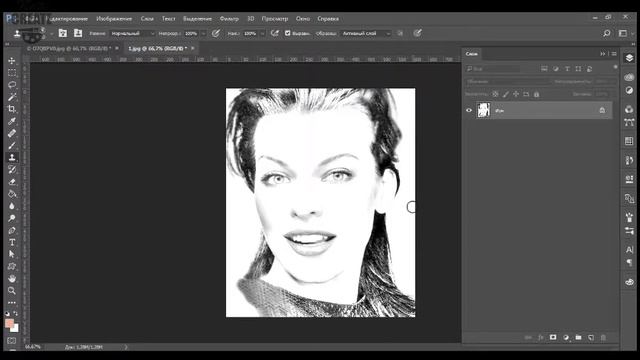Select the Shape tool
Screen dimensions: 640x360
pos(12,267)
